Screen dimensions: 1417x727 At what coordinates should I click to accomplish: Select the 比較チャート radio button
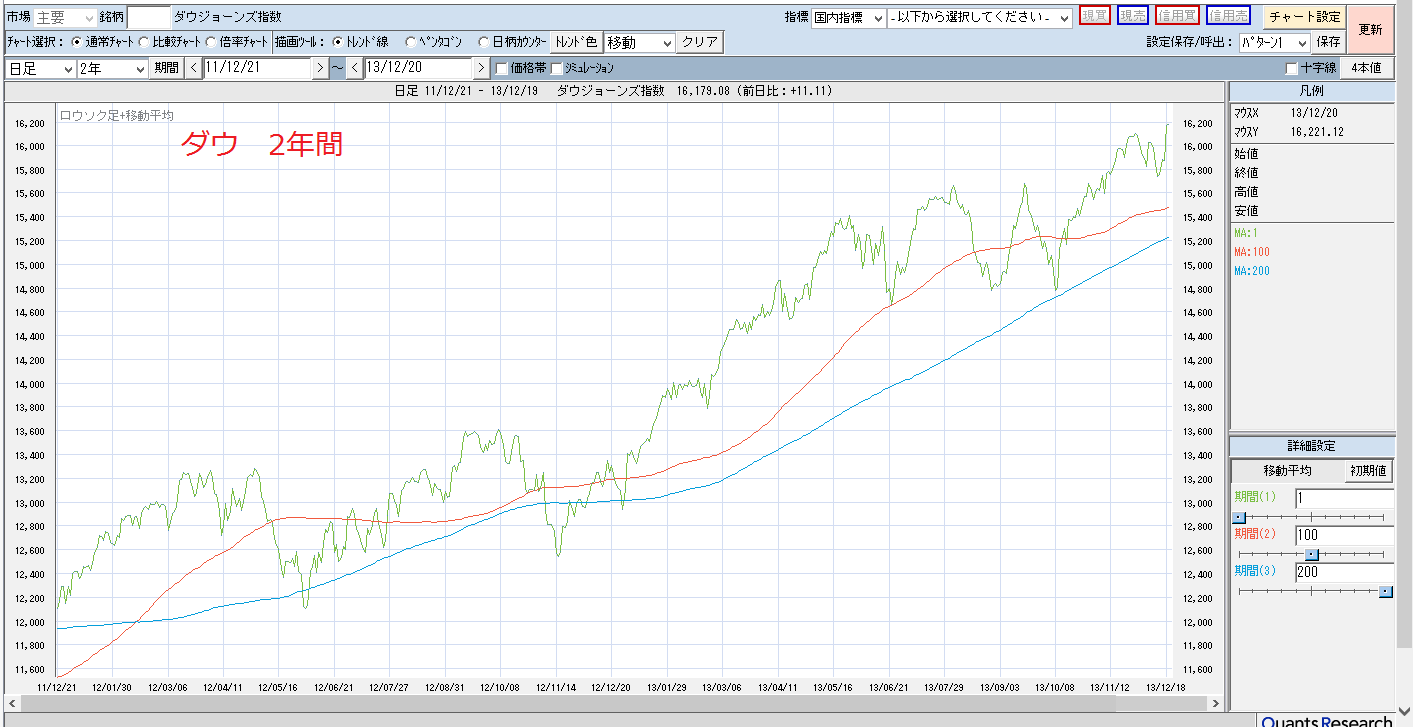[x=144, y=43]
